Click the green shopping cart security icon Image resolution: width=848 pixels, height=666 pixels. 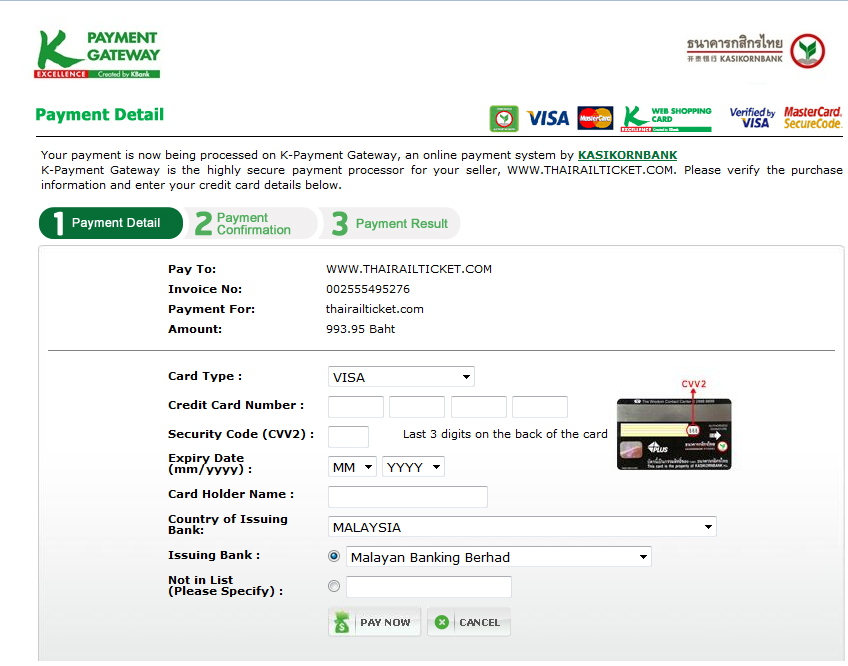point(504,118)
